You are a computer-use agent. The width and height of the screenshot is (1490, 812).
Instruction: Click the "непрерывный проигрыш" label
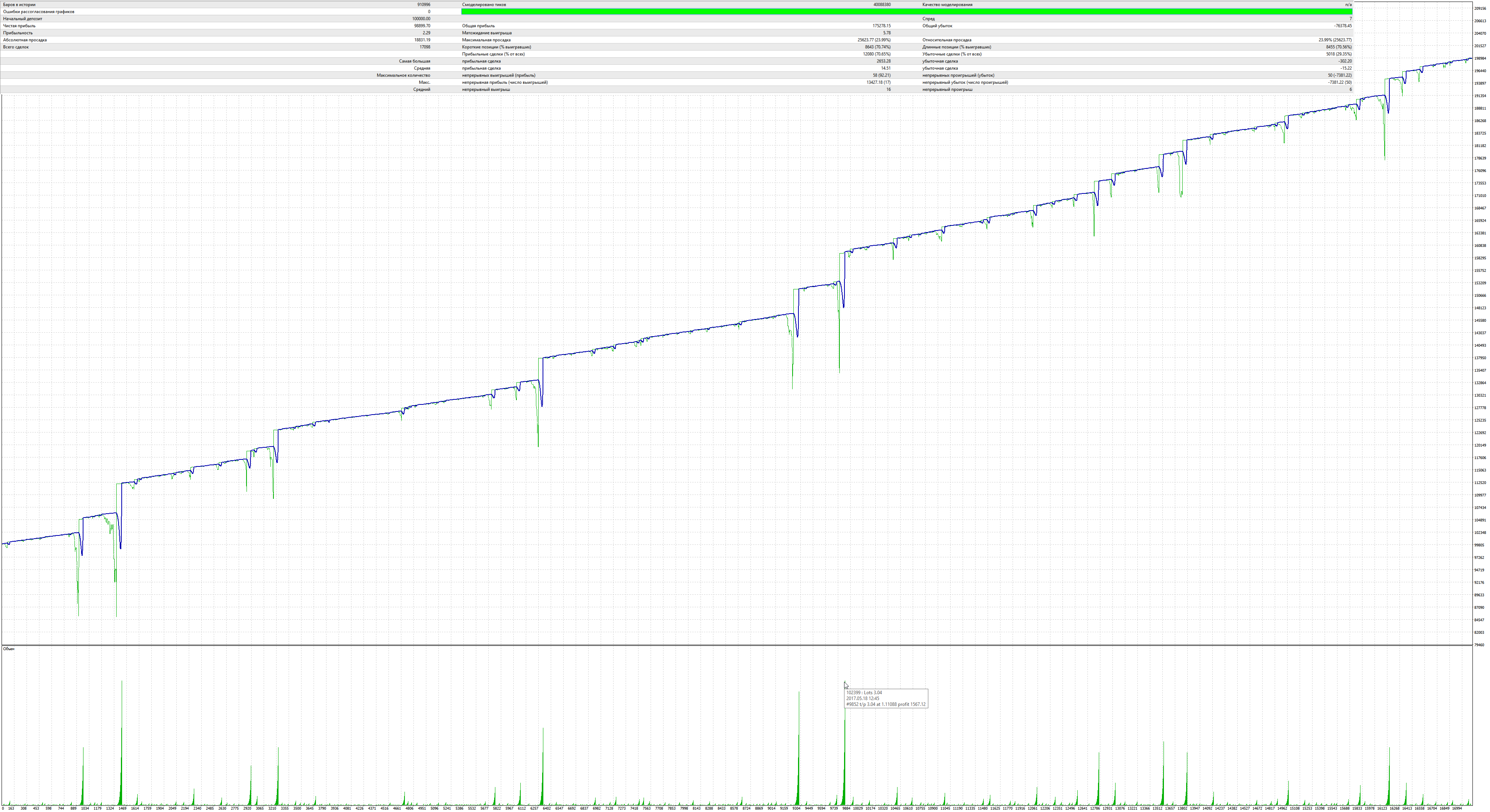coord(947,90)
